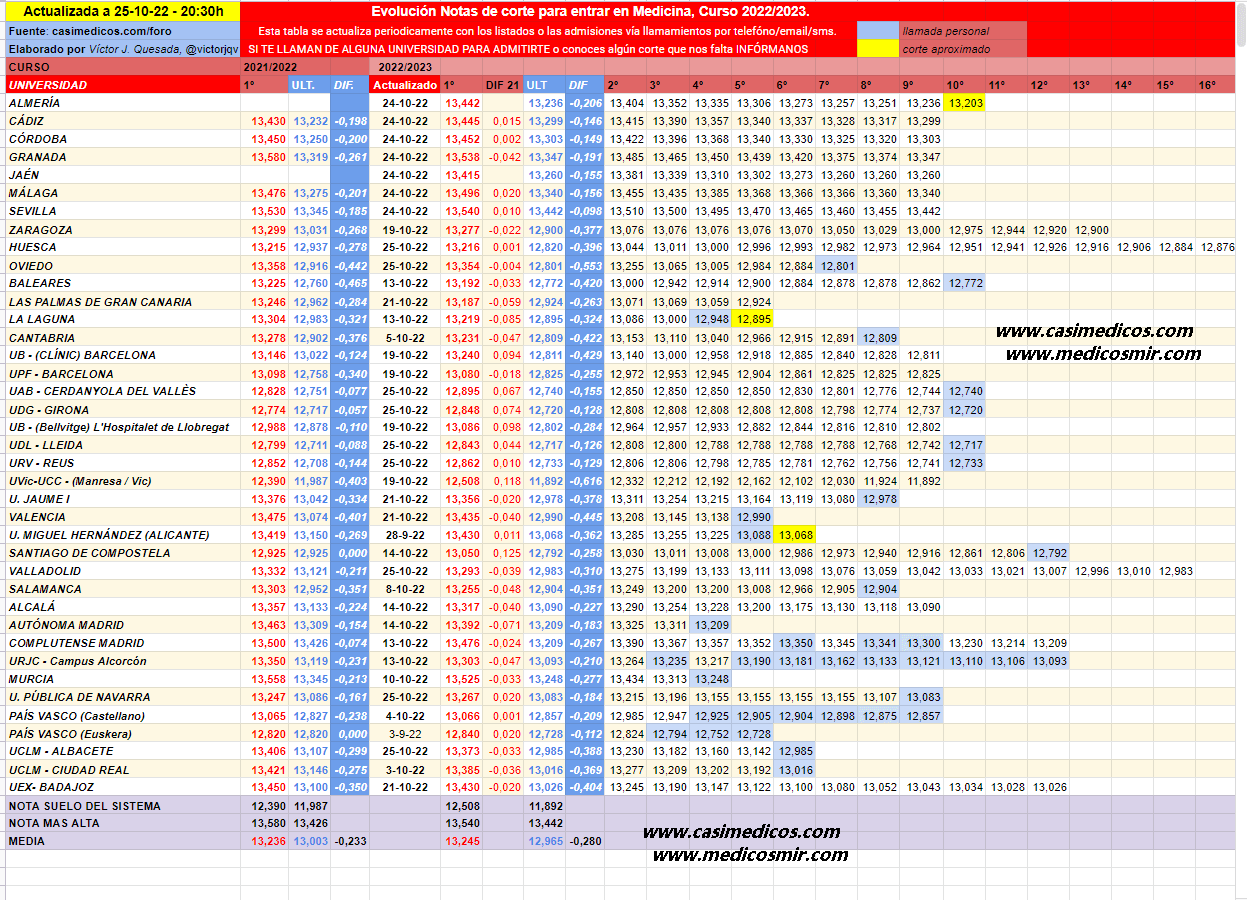This screenshot has height=900, width=1247.
Task: Select the VALENCIA row label
Action: pos(37,517)
